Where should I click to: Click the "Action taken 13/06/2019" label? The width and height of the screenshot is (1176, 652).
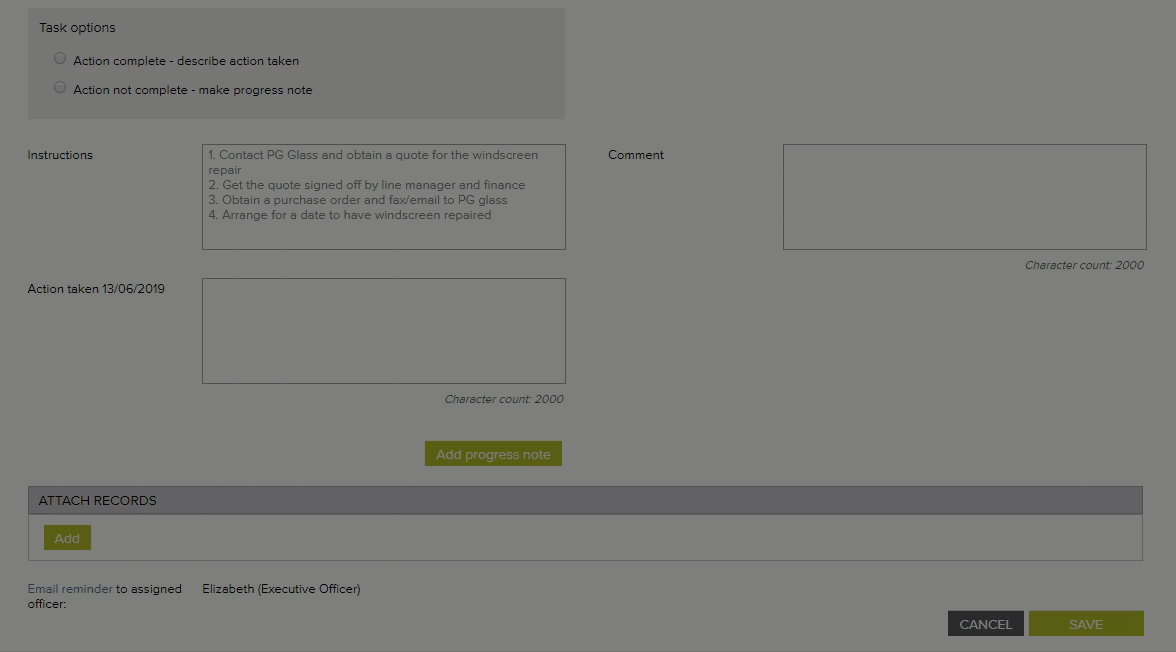tap(96, 289)
